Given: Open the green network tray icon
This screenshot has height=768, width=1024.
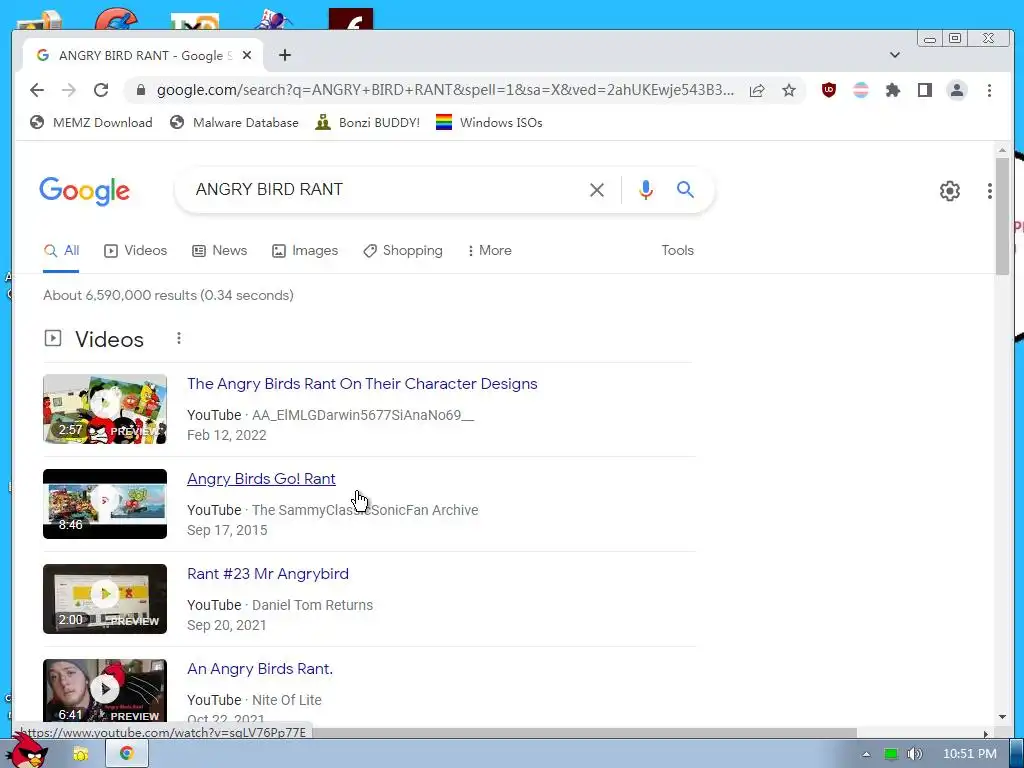Looking at the screenshot, I should pyautogui.click(x=891, y=754).
